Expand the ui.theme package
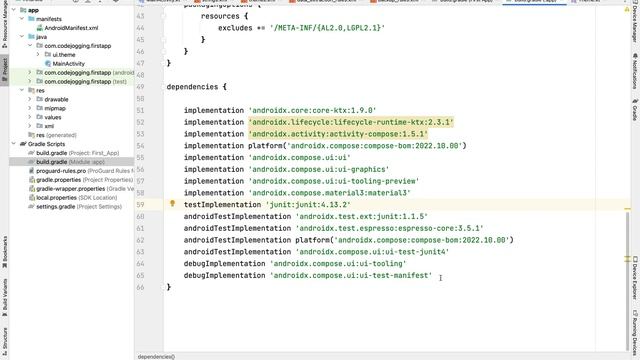Screen dimensions: 640x360 pos(38,54)
